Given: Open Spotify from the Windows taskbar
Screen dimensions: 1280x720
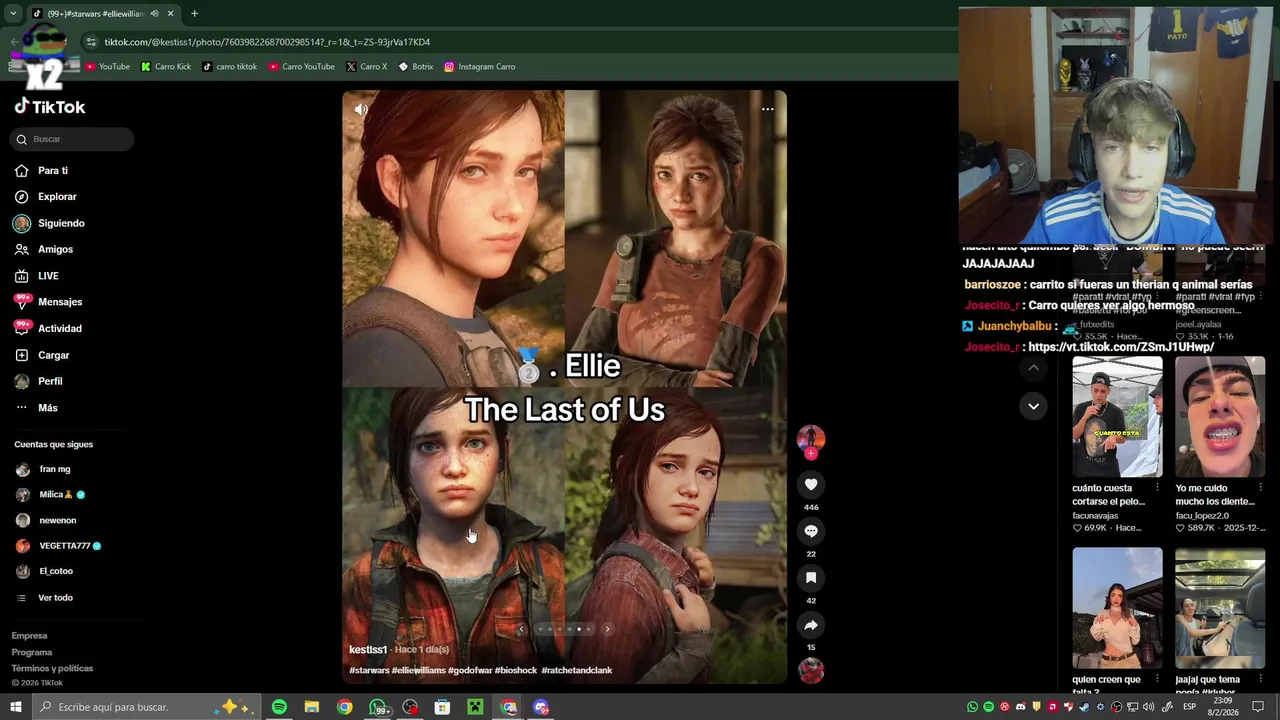Looking at the screenshot, I should pyautogui.click(x=279, y=707).
